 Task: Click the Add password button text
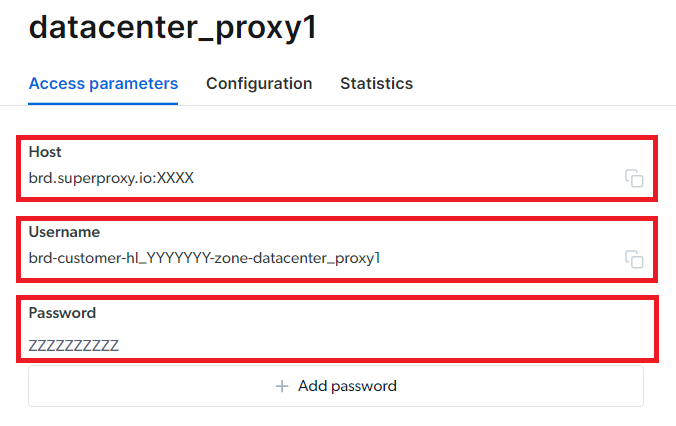(347, 386)
